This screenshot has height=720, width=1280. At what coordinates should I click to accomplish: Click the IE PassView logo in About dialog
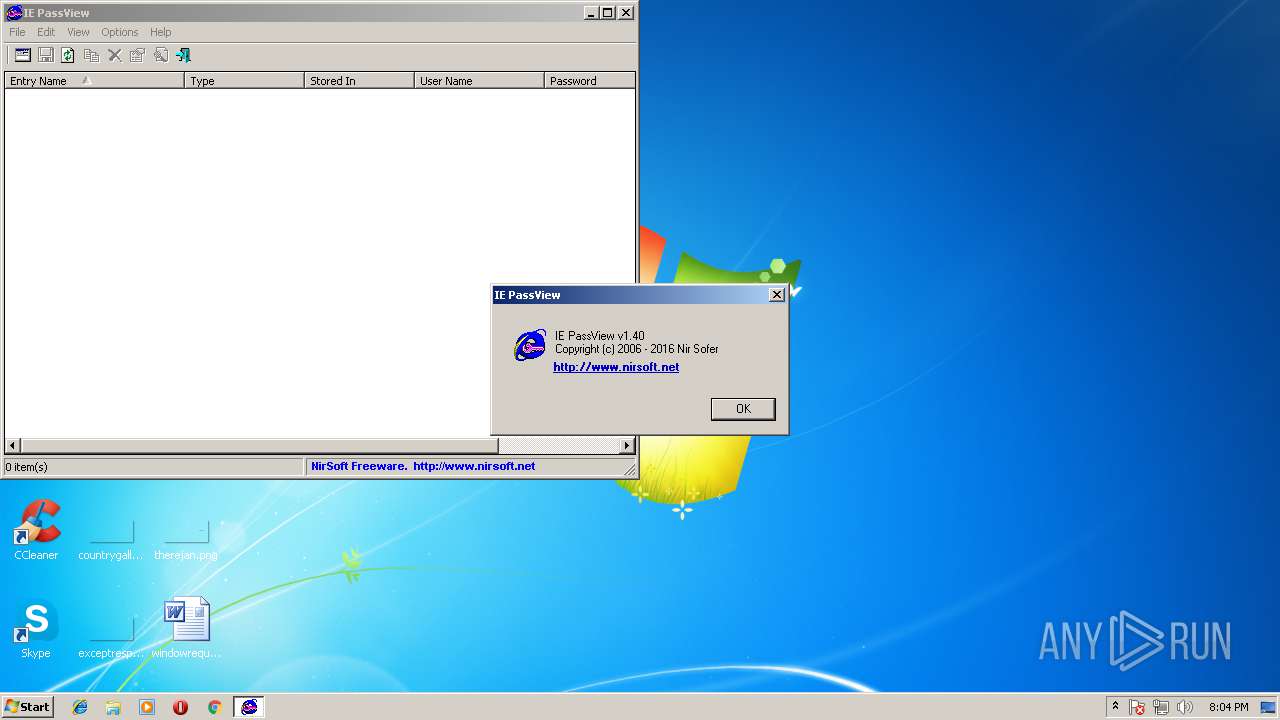[x=530, y=345]
